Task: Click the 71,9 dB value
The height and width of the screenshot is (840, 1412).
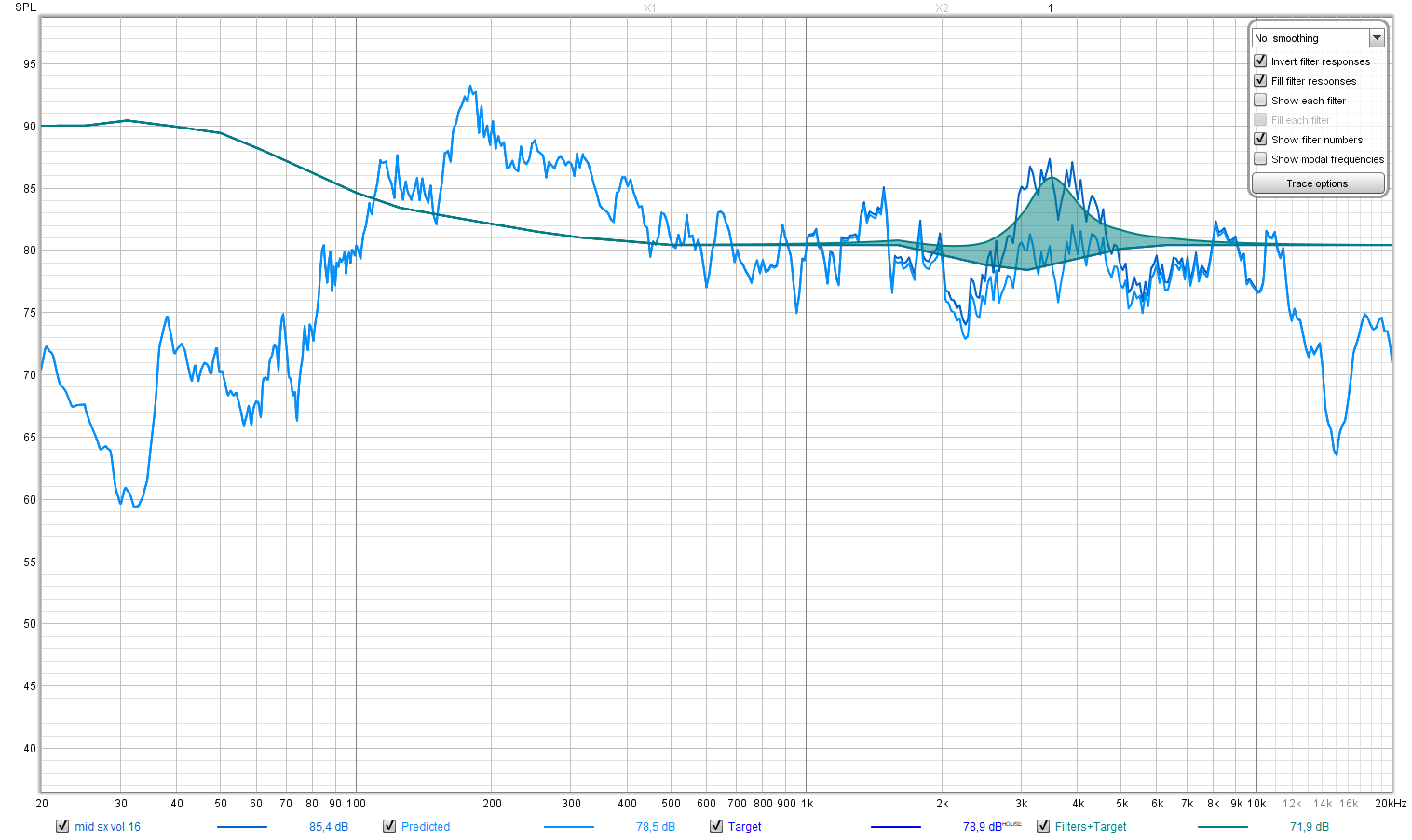Action: [1310, 827]
